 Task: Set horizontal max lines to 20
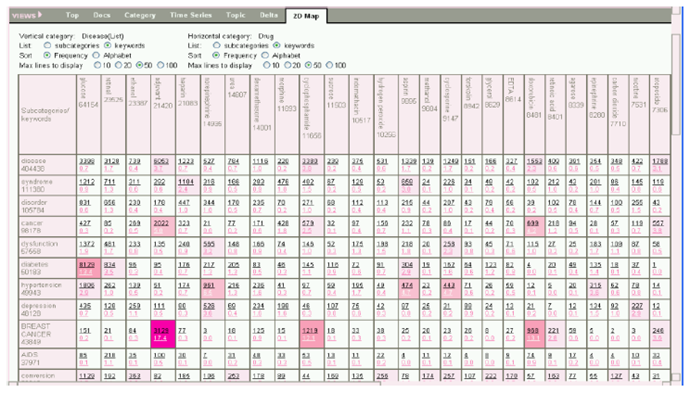(x=287, y=65)
